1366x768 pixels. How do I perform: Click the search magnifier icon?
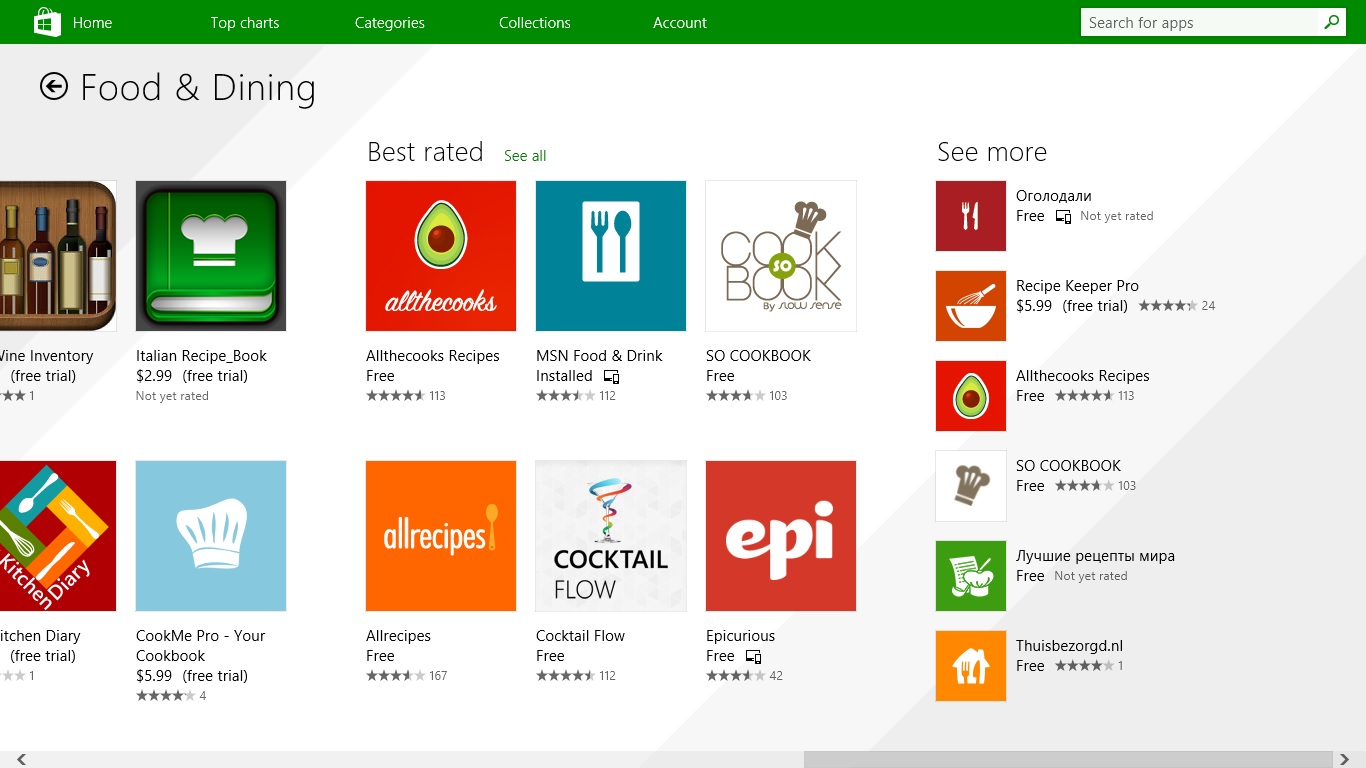pos(1332,22)
